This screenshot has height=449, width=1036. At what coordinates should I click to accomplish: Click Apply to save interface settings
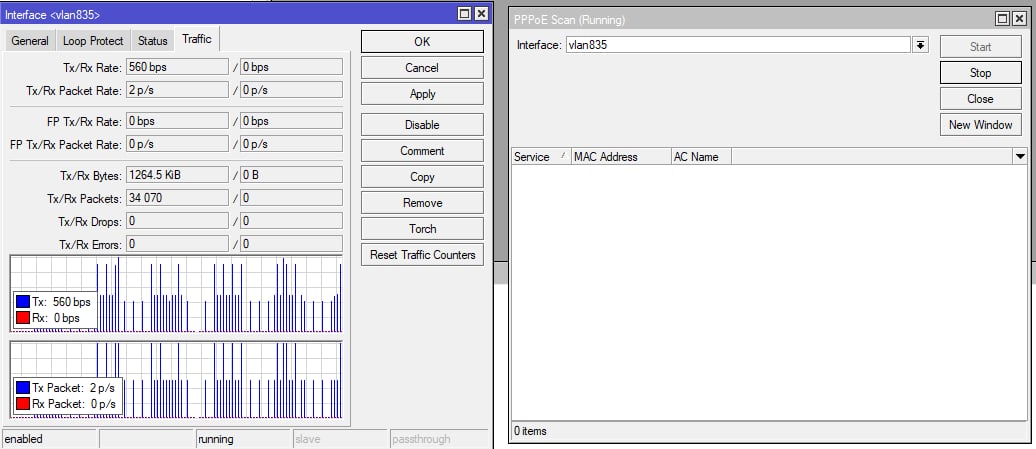[x=422, y=94]
